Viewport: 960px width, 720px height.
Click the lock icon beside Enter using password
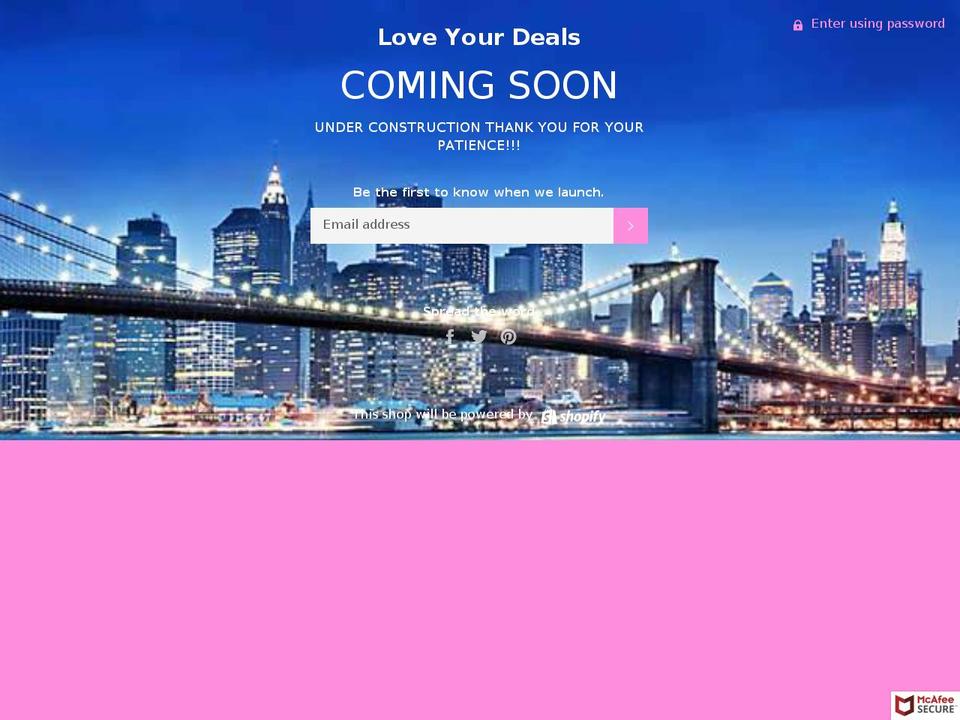798,25
